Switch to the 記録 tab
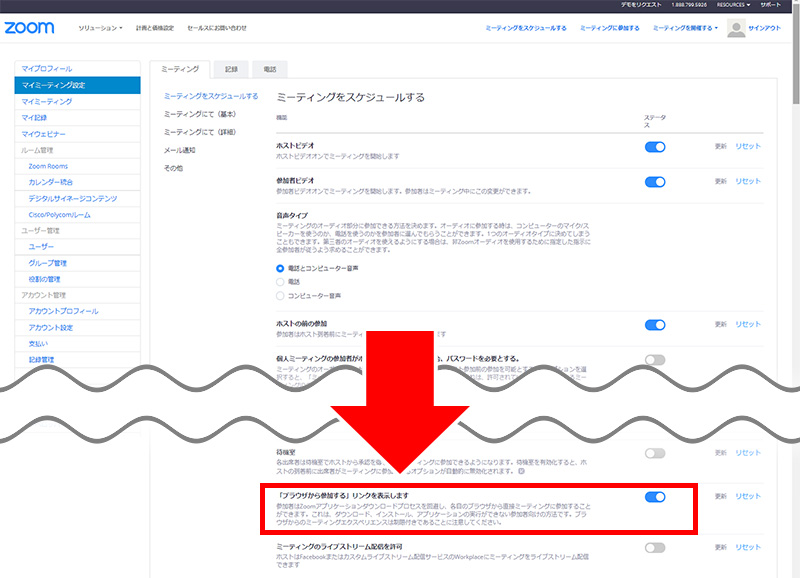The height and width of the screenshot is (578, 800). pyautogui.click(x=231, y=69)
